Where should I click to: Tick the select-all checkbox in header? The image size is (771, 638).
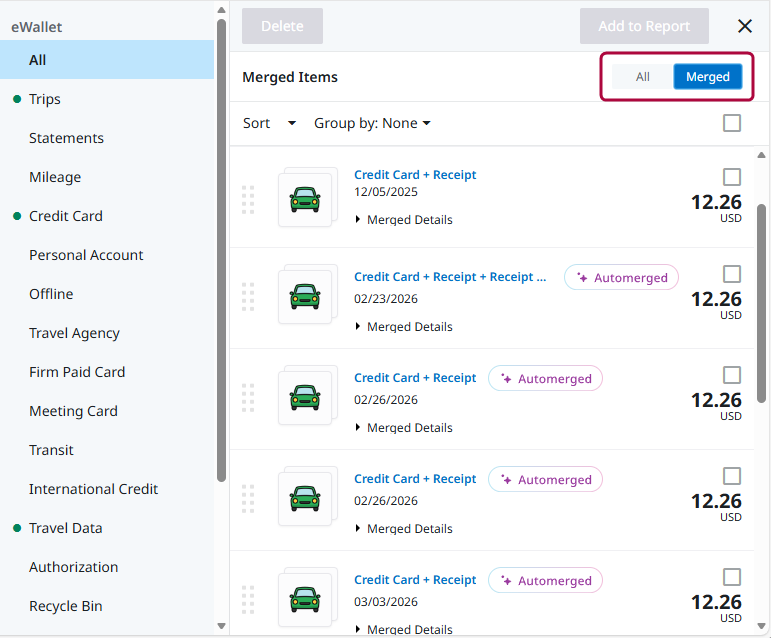pos(732,123)
